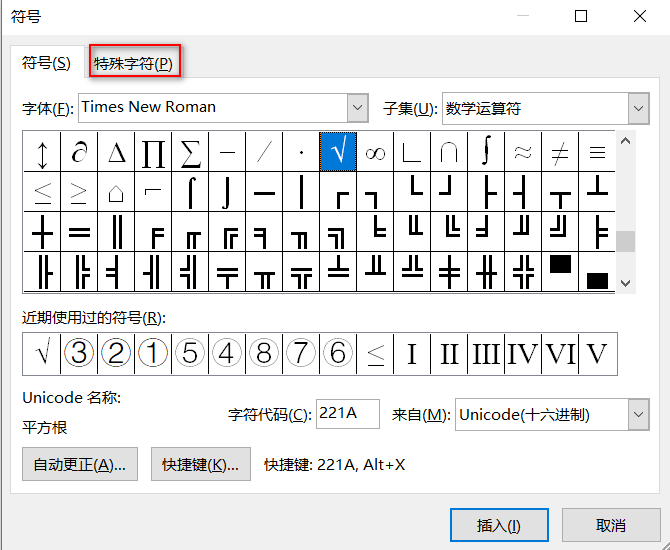Select the lower half block ▄ symbol

point(597,272)
